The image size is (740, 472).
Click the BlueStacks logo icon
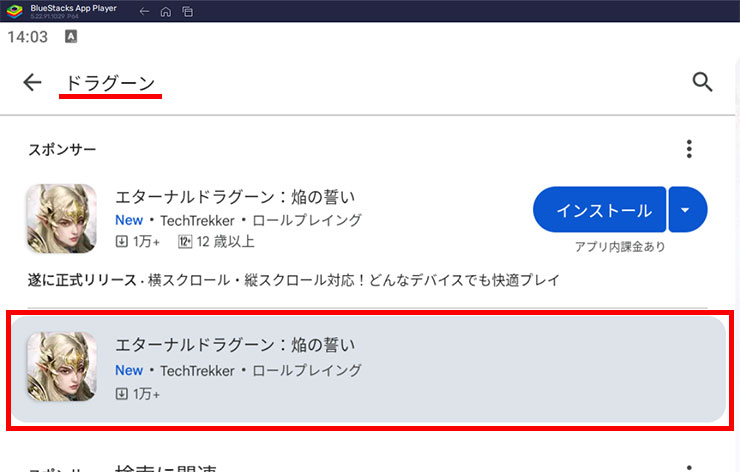pos(15,11)
